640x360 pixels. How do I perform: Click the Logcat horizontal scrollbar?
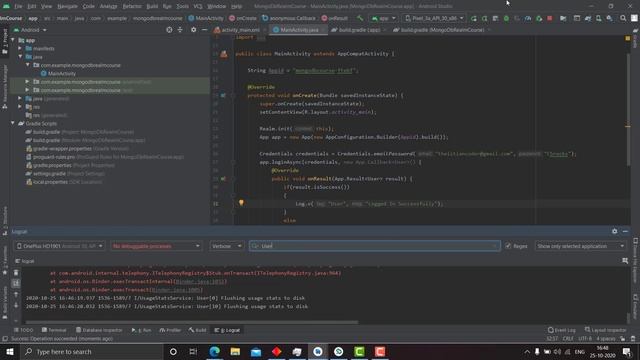192,322
